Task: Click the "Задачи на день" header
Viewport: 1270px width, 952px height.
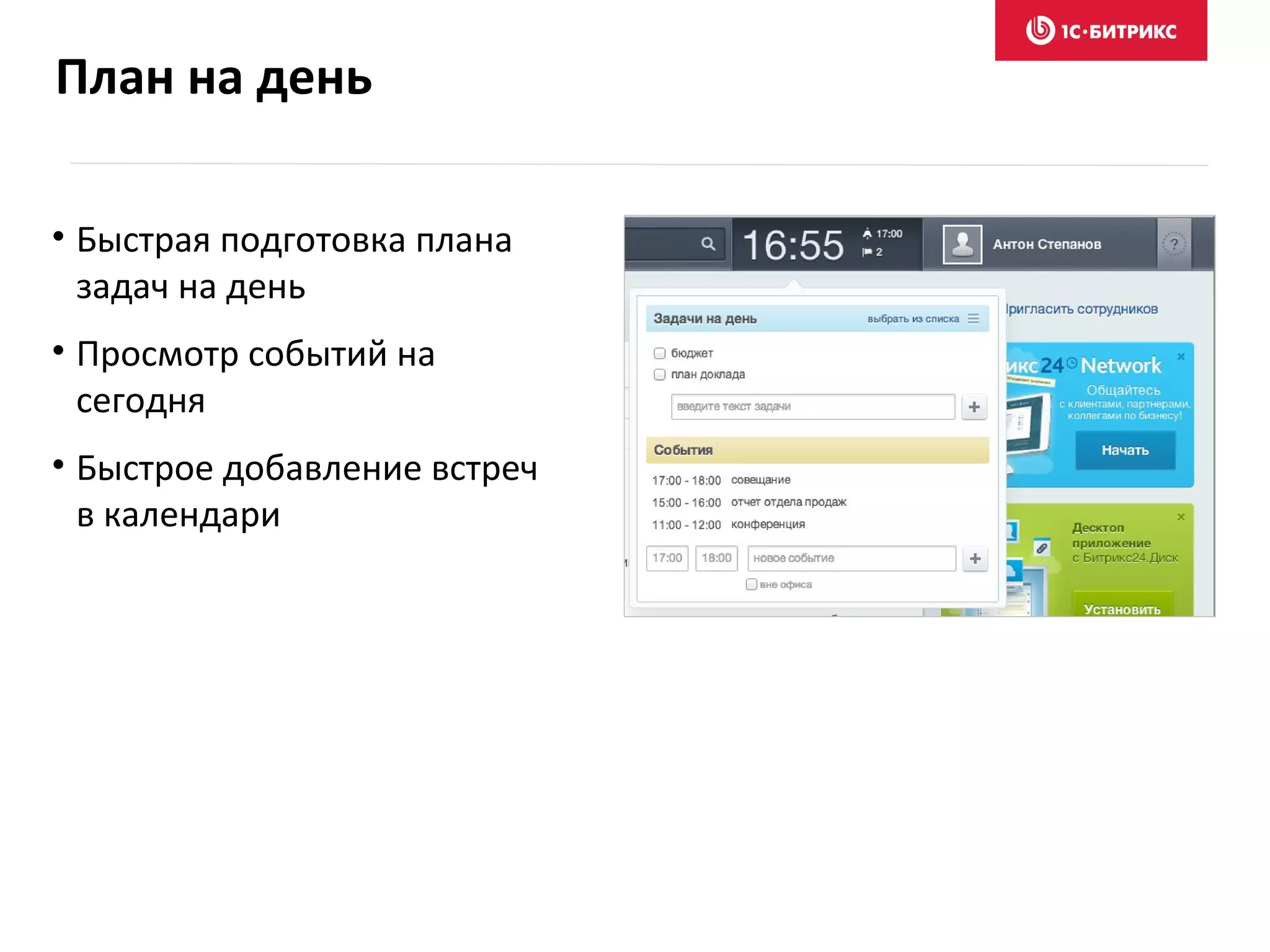Action: 705,319
